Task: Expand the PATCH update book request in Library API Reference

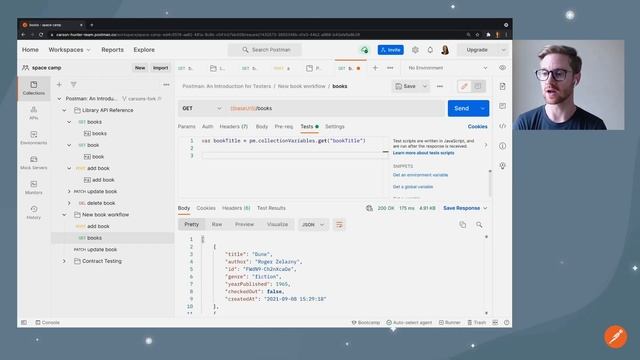Action: (69, 191)
